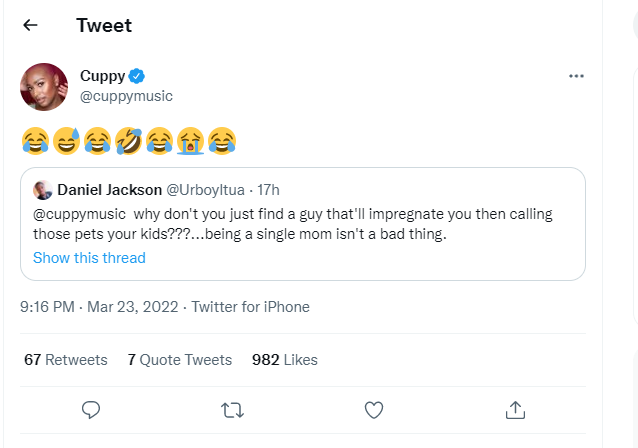
Task: Click the Twitter for iPhone source
Action: coord(251,307)
